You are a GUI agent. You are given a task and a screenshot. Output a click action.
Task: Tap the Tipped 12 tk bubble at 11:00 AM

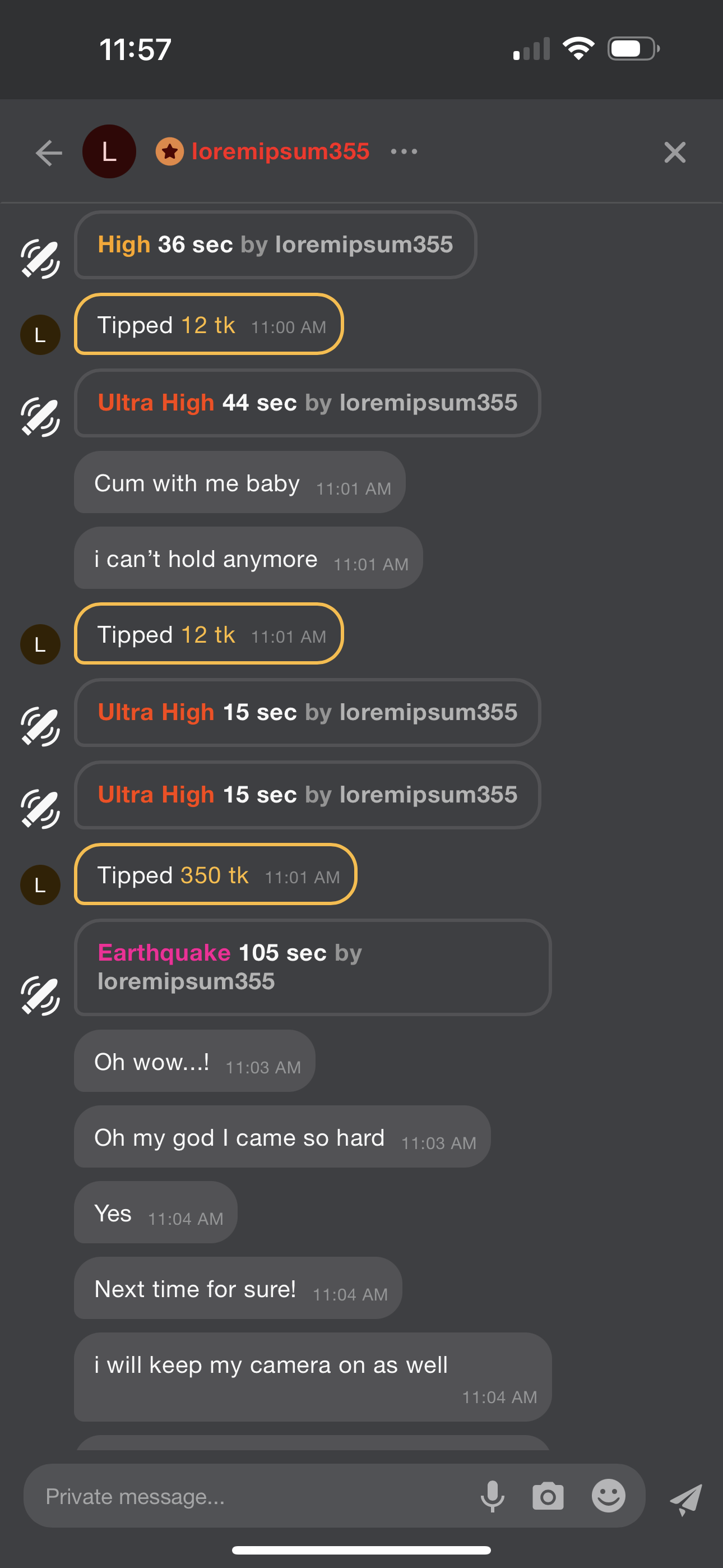[x=208, y=325]
